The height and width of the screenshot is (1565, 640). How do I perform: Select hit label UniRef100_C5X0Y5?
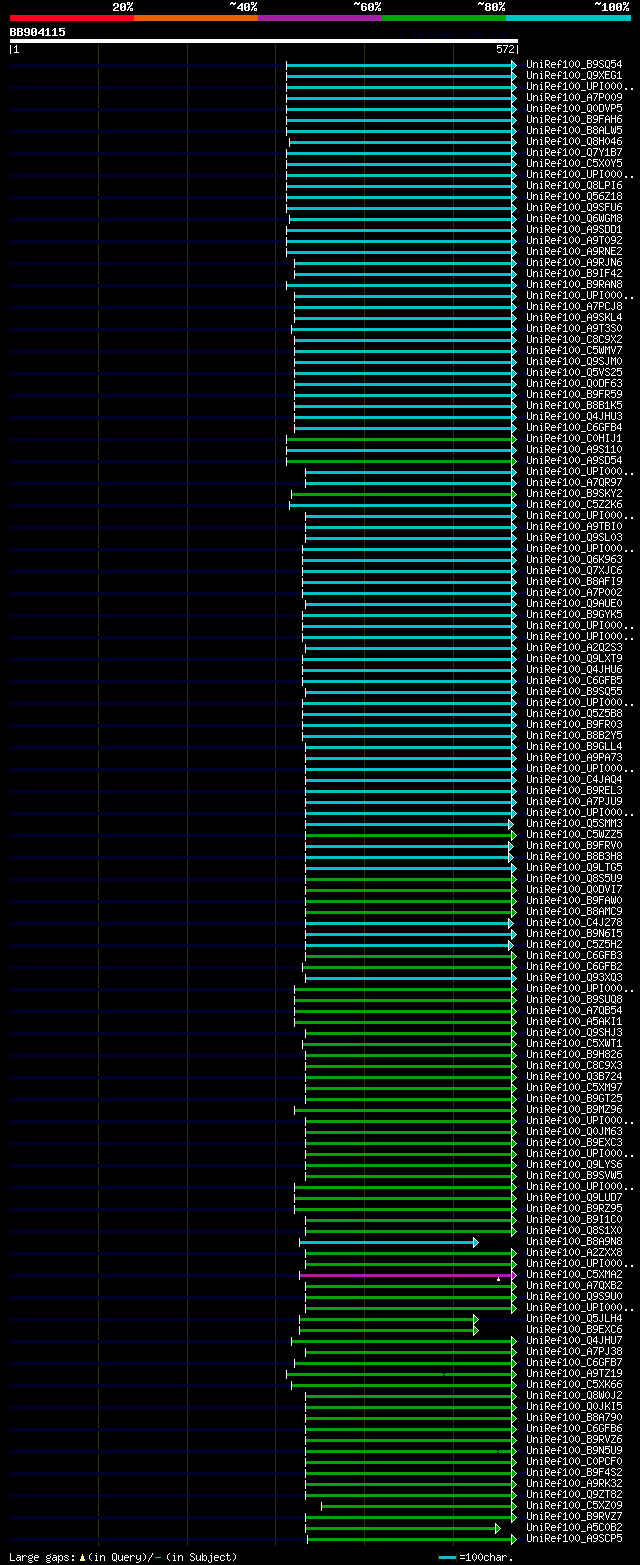pos(574,163)
